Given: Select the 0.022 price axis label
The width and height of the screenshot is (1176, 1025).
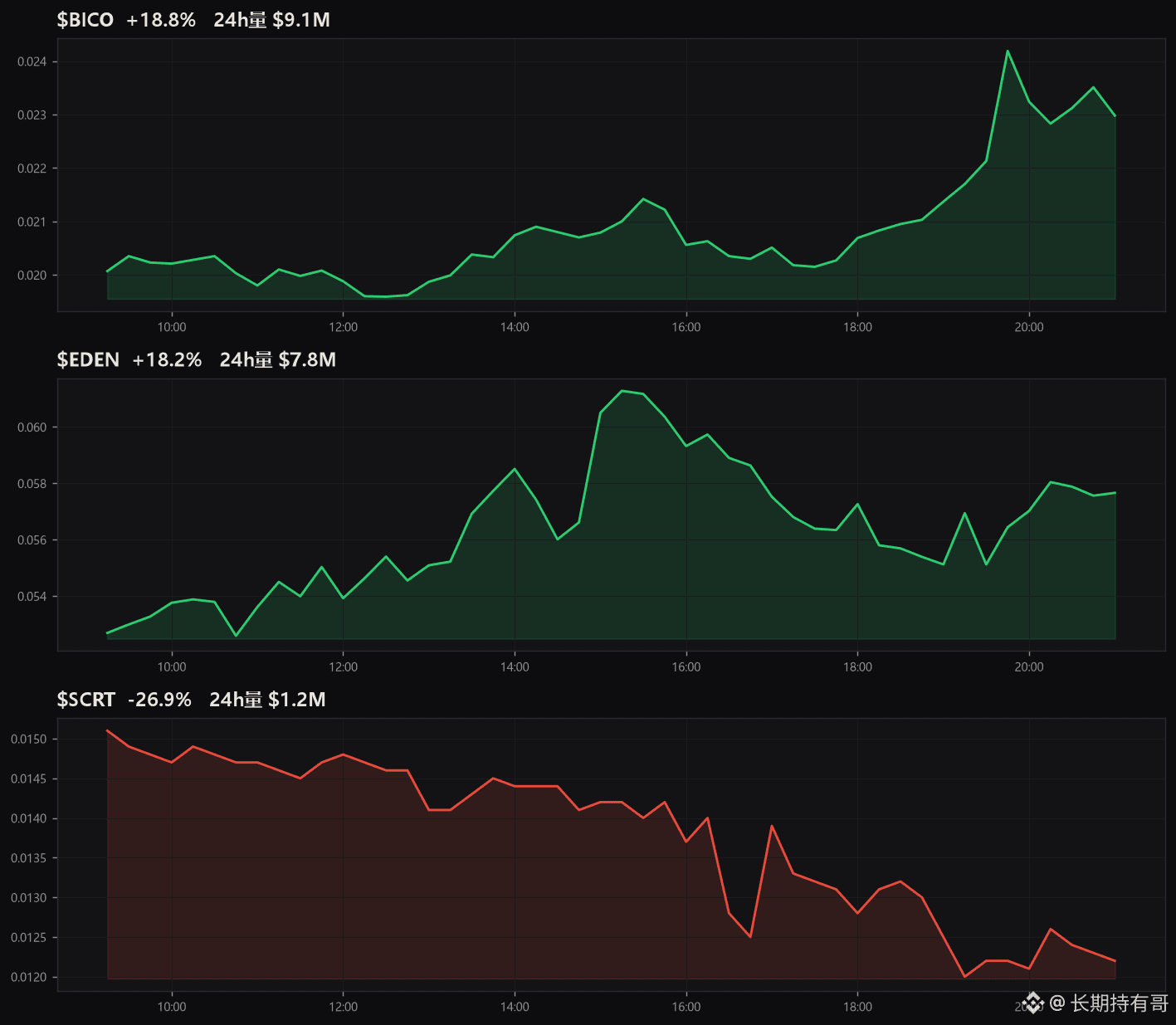Looking at the screenshot, I should 32,168.
